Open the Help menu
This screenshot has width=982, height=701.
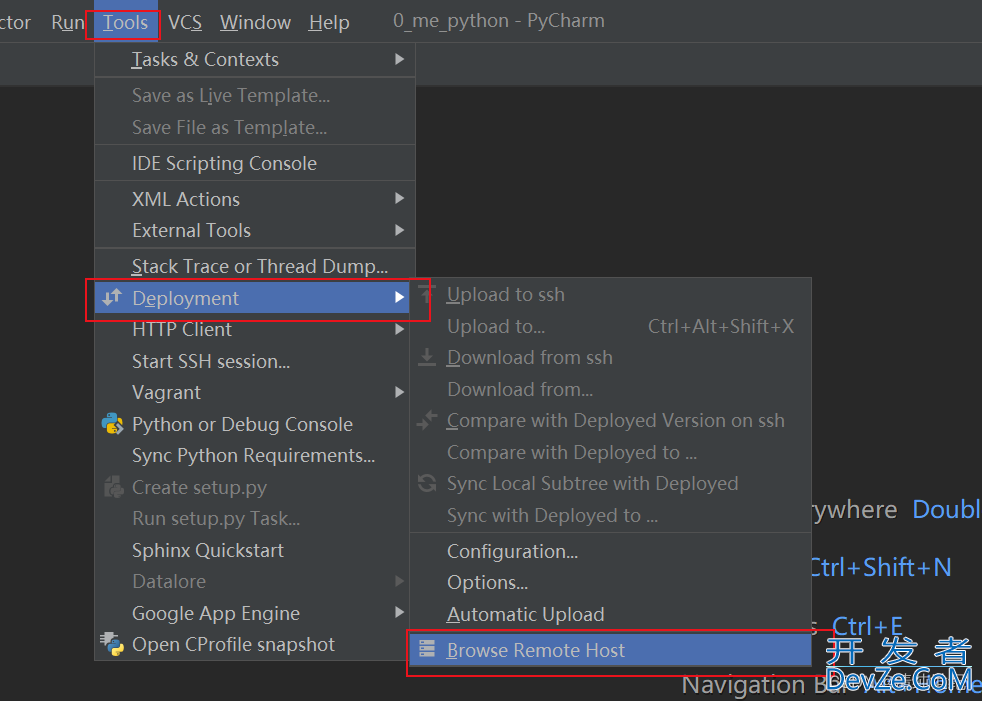329,23
